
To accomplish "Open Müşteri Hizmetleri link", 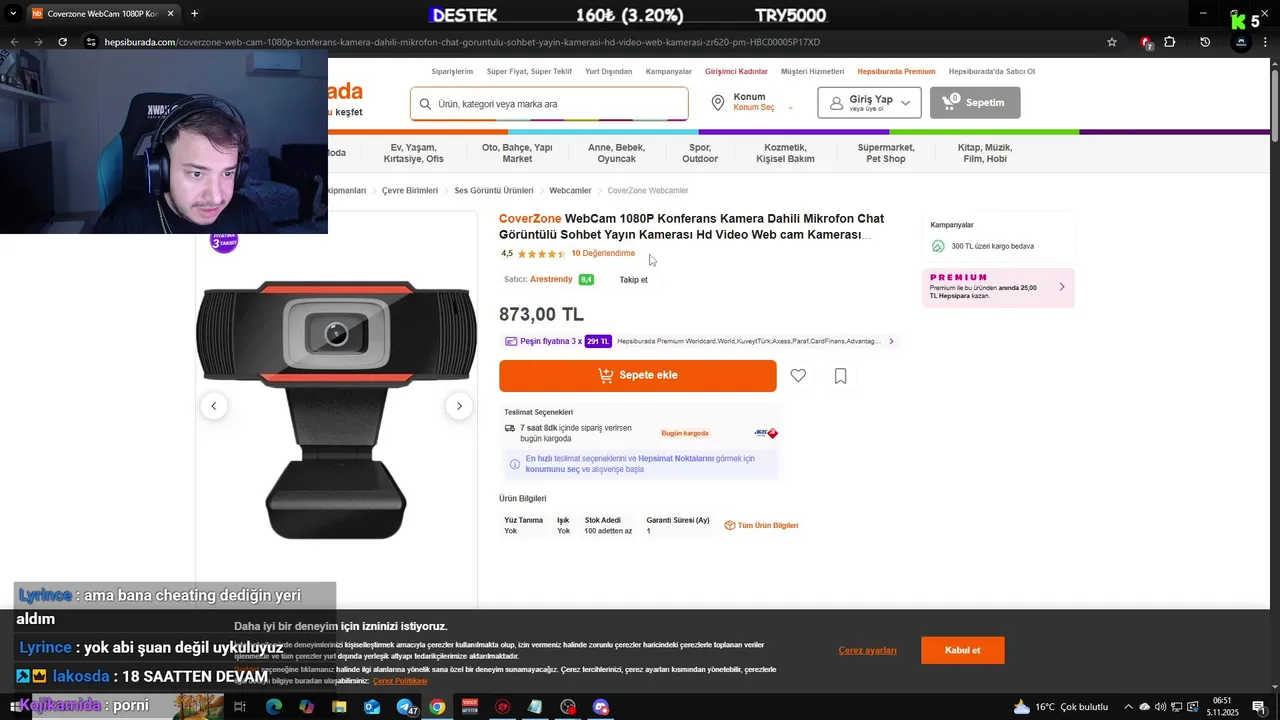I will (x=812, y=72).
